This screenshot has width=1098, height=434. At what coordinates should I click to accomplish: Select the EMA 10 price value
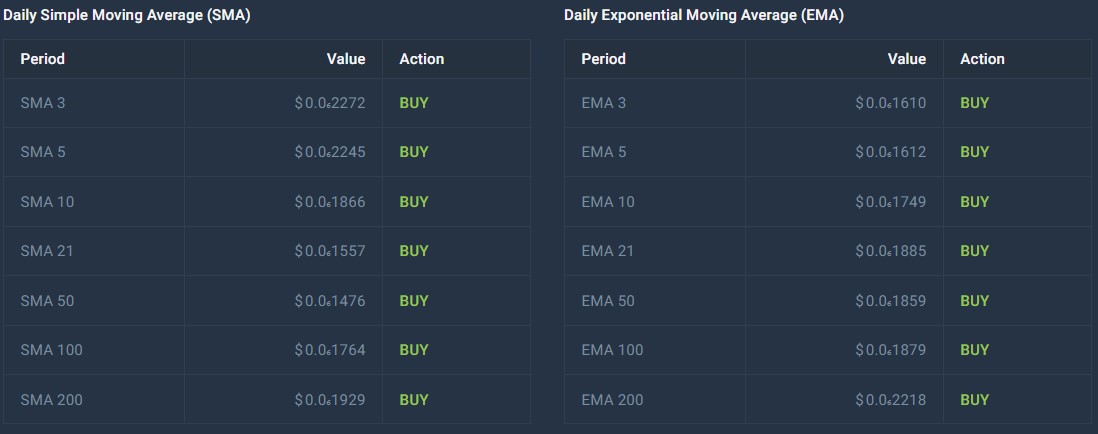(891, 202)
